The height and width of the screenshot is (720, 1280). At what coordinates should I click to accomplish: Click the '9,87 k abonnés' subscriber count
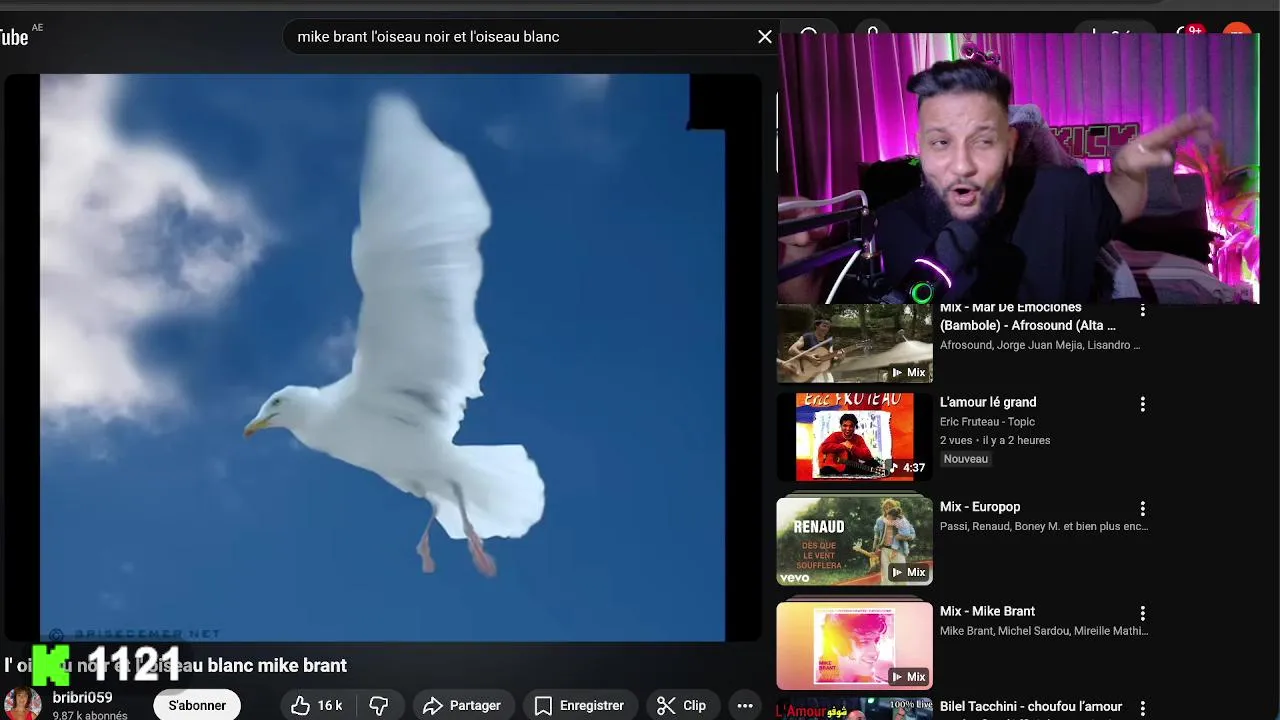pyautogui.click(x=90, y=715)
